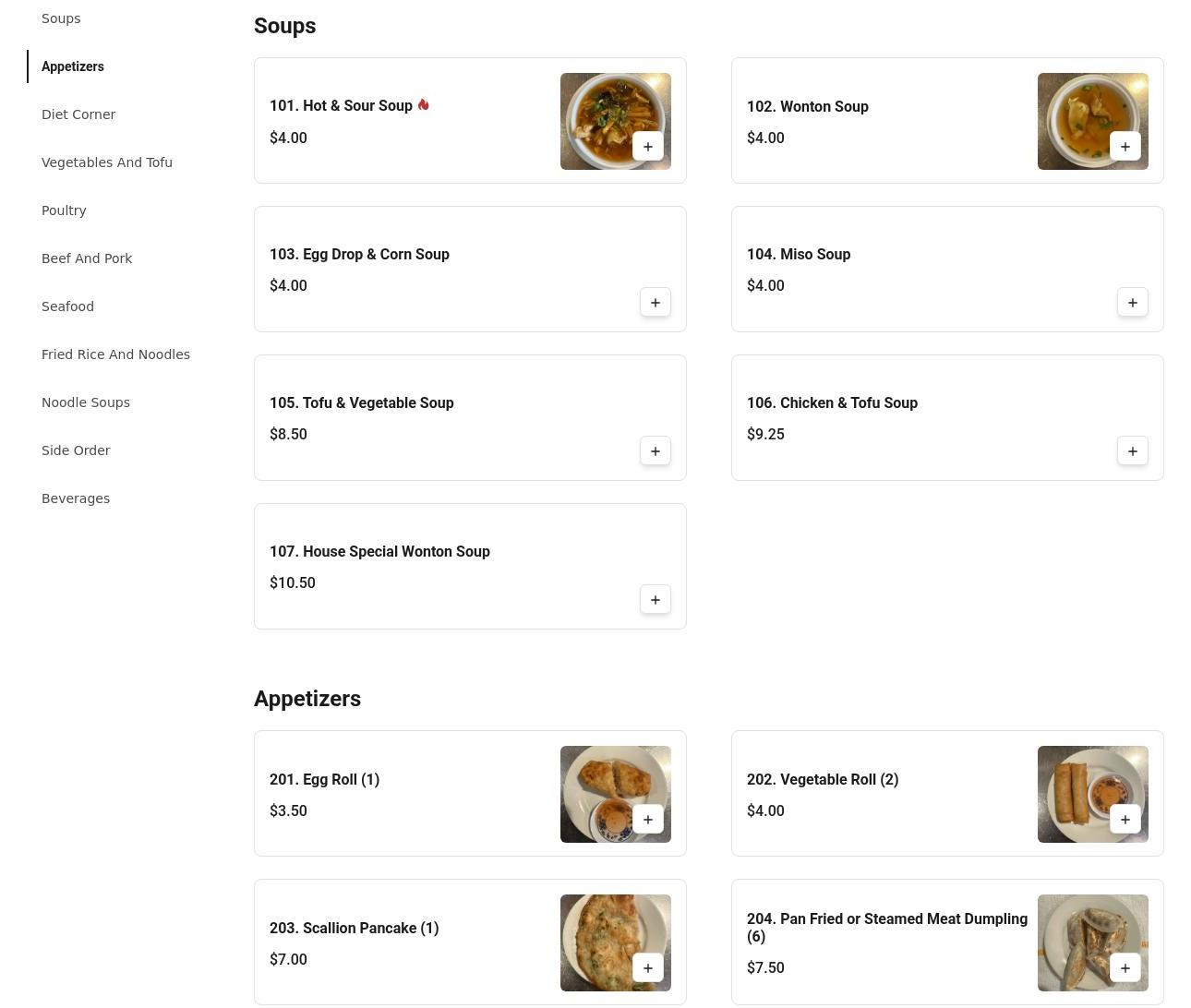
Task: Jump to Diet Corner menu section
Action: [78, 114]
